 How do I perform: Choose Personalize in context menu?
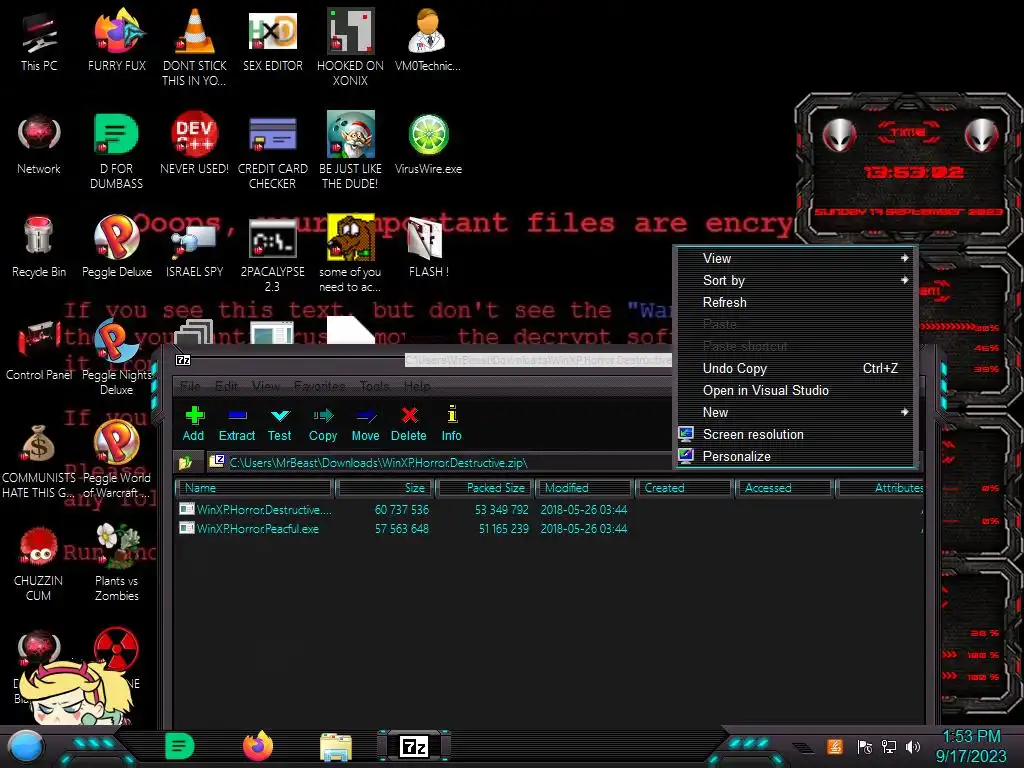pos(794,456)
